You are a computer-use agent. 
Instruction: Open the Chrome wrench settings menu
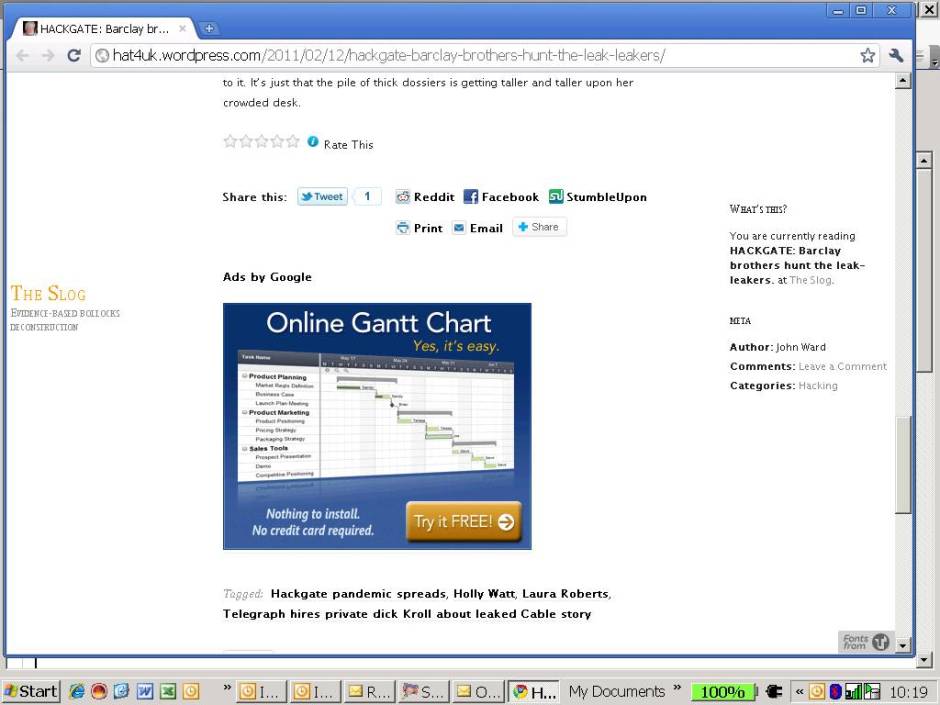895,56
